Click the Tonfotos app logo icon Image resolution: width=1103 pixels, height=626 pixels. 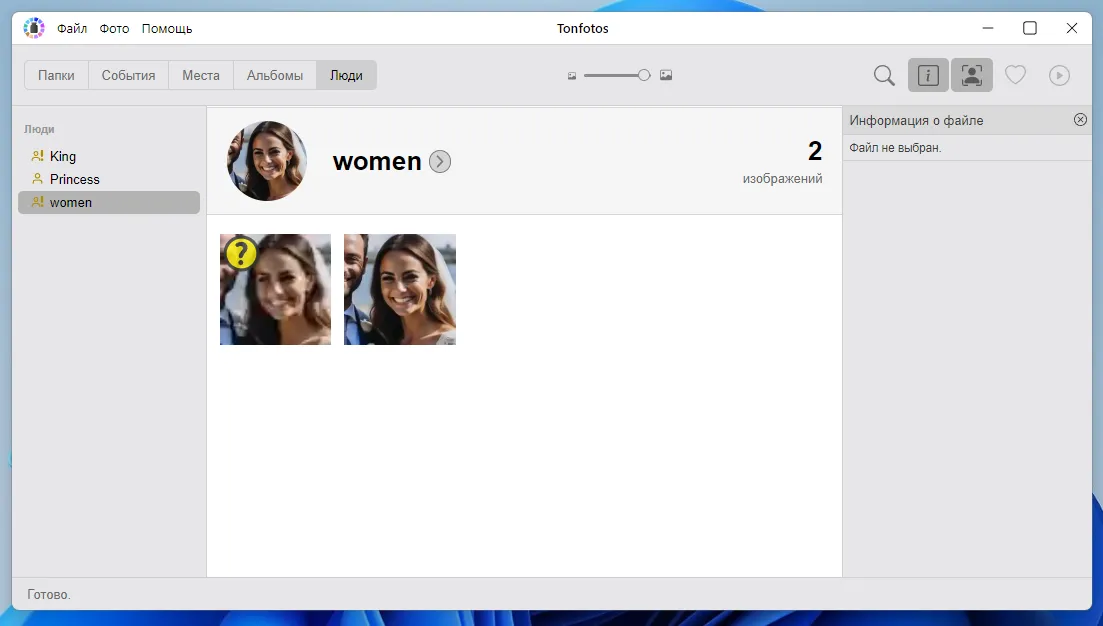(34, 28)
